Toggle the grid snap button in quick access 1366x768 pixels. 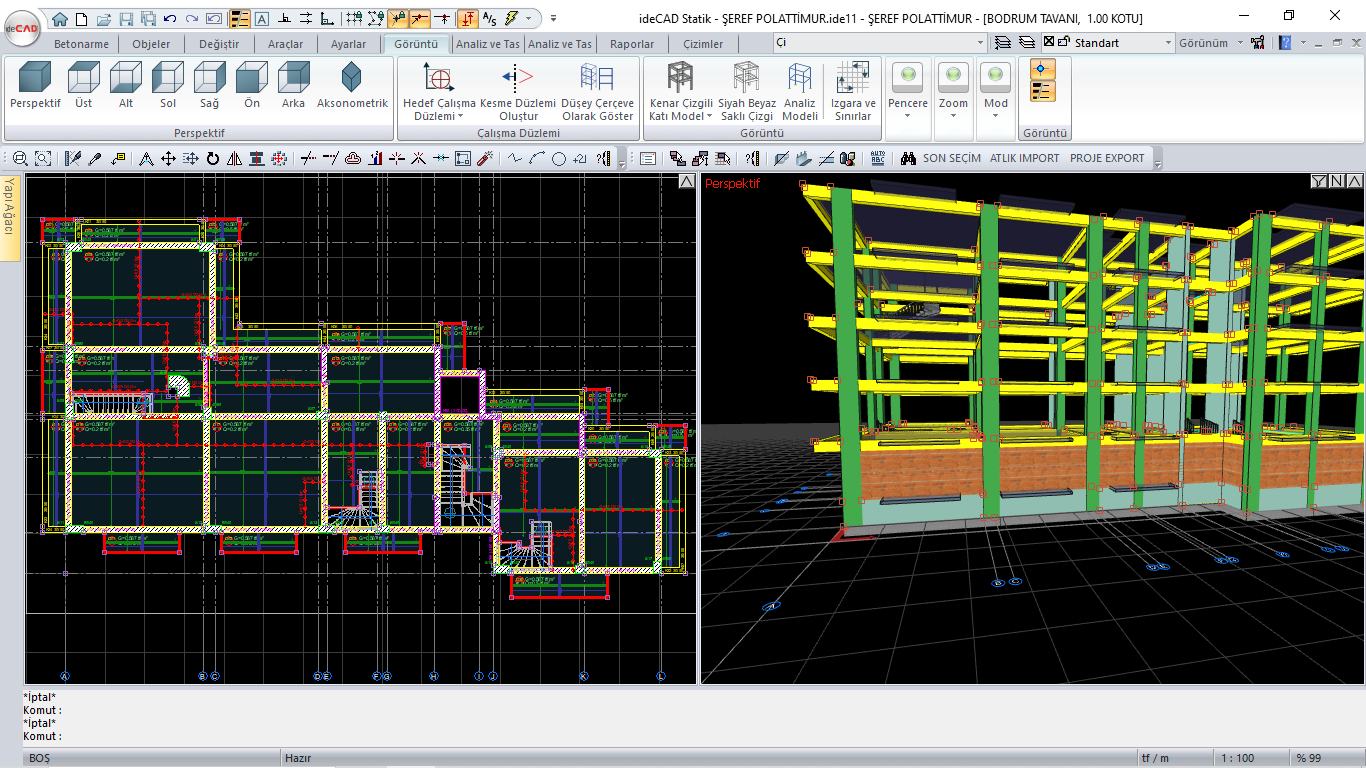tap(353, 18)
